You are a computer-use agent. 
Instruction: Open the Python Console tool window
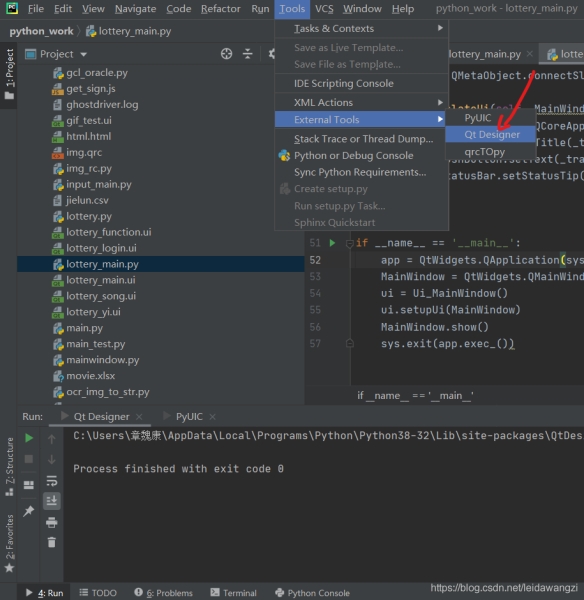point(313,593)
